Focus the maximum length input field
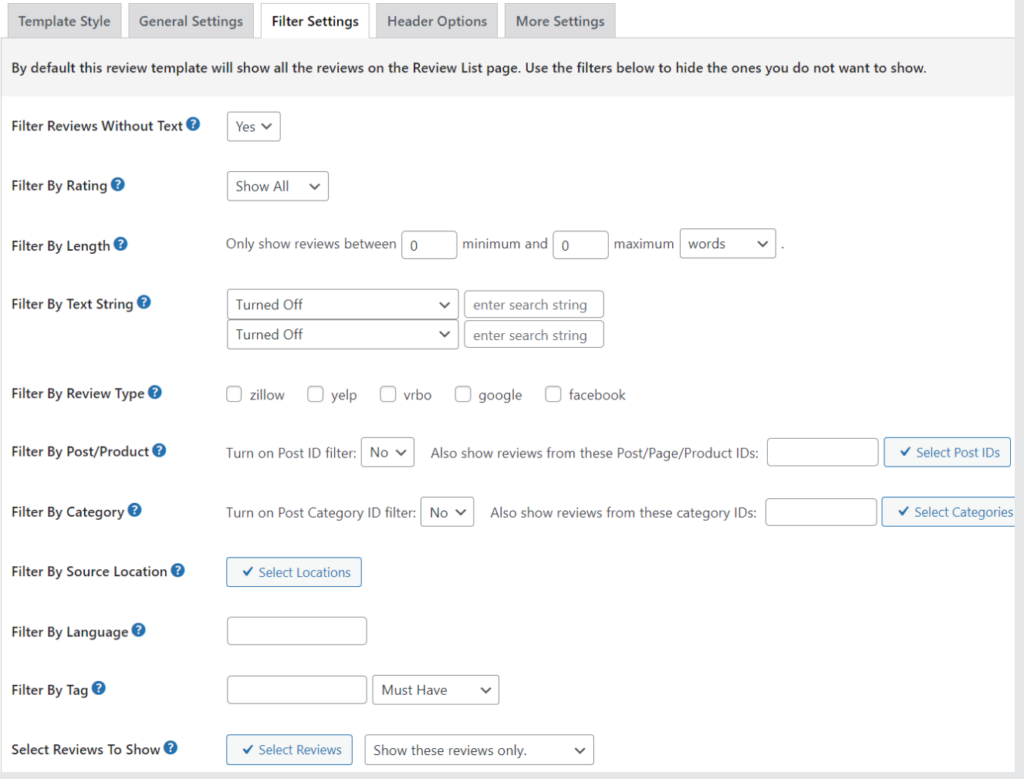This screenshot has width=1024, height=779. pyautogui.click(x=581, y=245)
